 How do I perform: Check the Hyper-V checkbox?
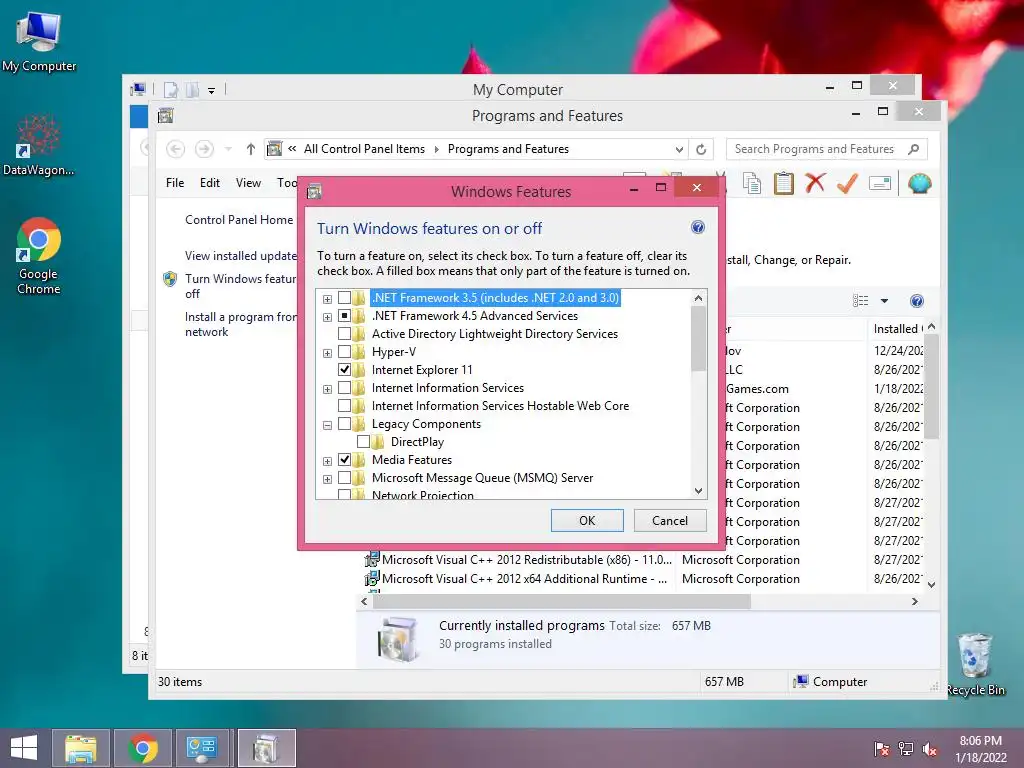coord(344,352)
